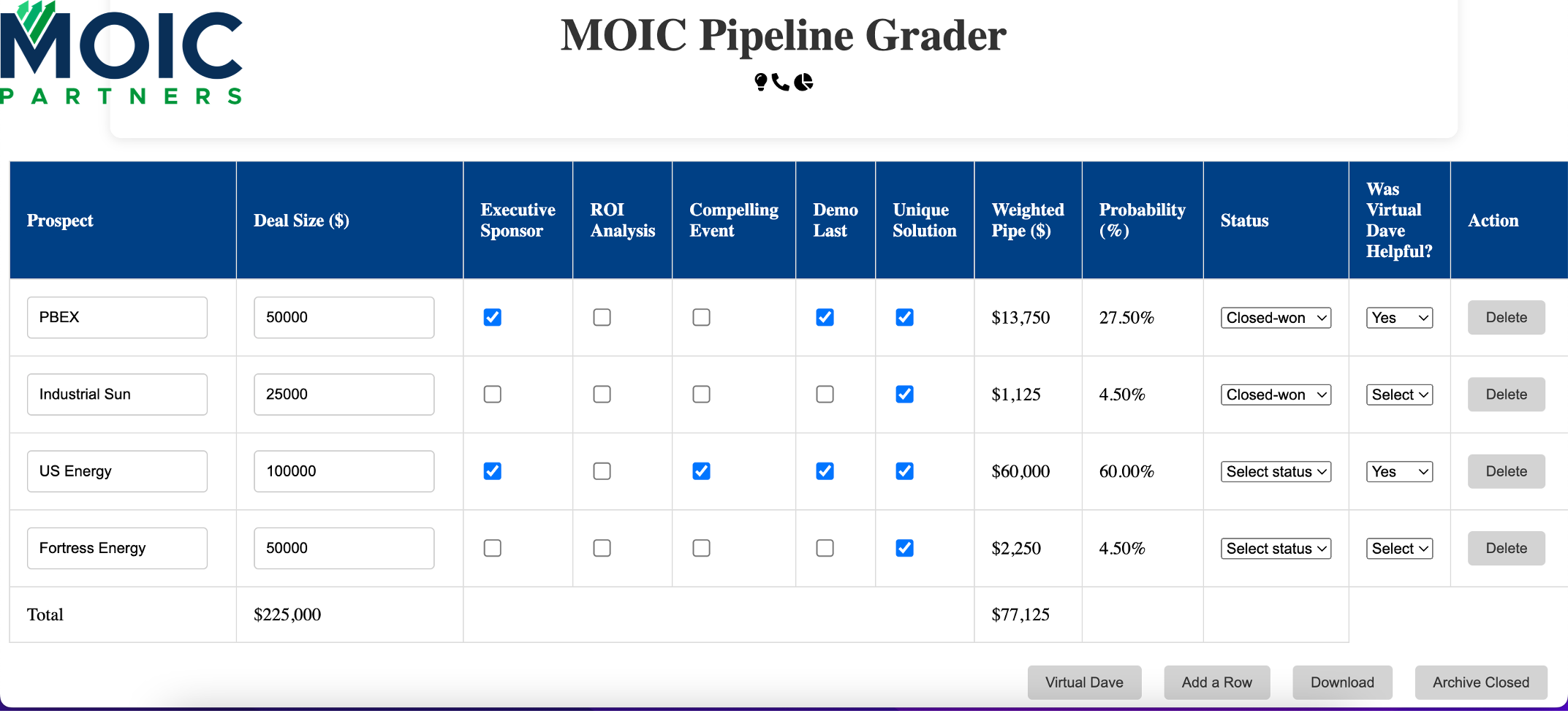Click the Archive Closed button
This screenshot has width=1568, height=716.
coord(1481,682)
